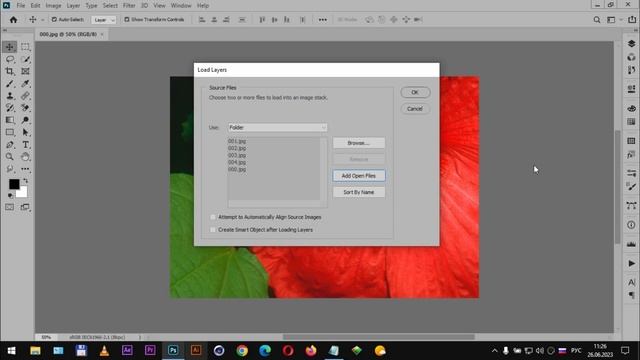This screenshot has height=360, width=640.
Task: Select the Pen tool
Action: [10, 144]
